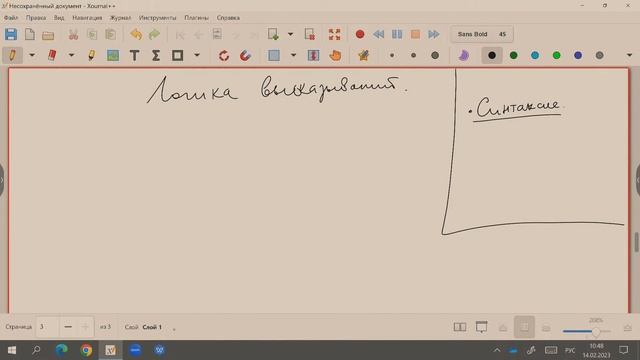Choose the fine pen thickness
640x360 pixels.
(x=392, y=55)
